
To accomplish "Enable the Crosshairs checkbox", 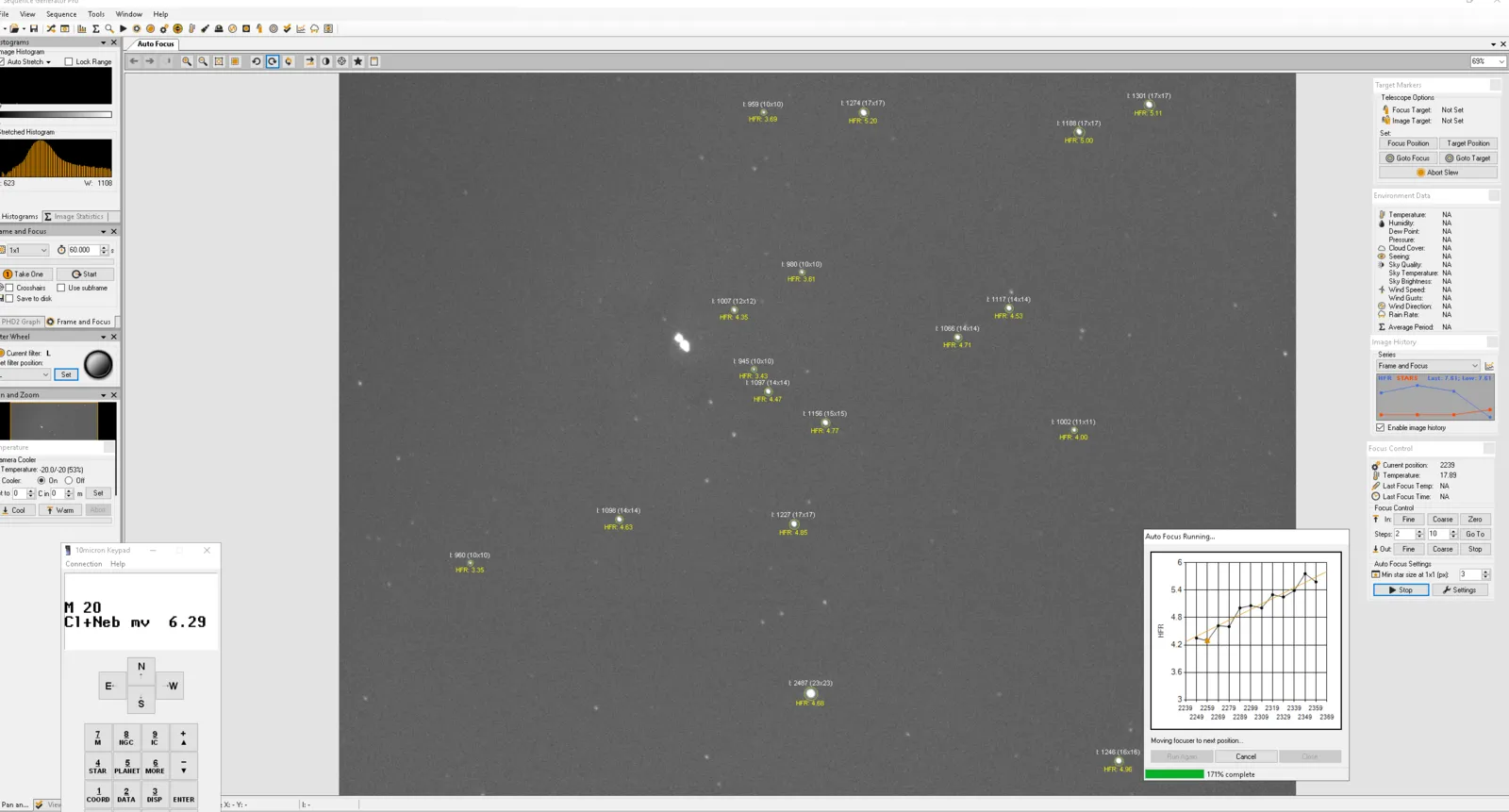I will coord(9,288).
